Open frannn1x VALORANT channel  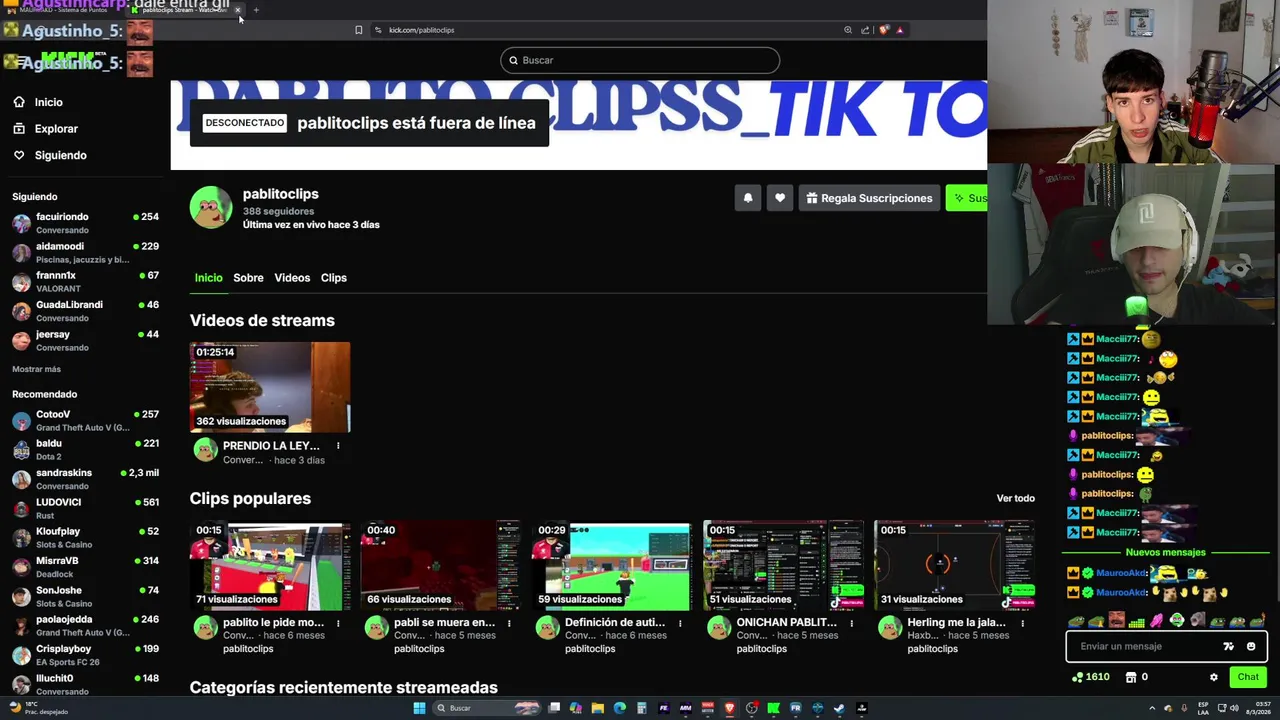(x=86, y=281)
